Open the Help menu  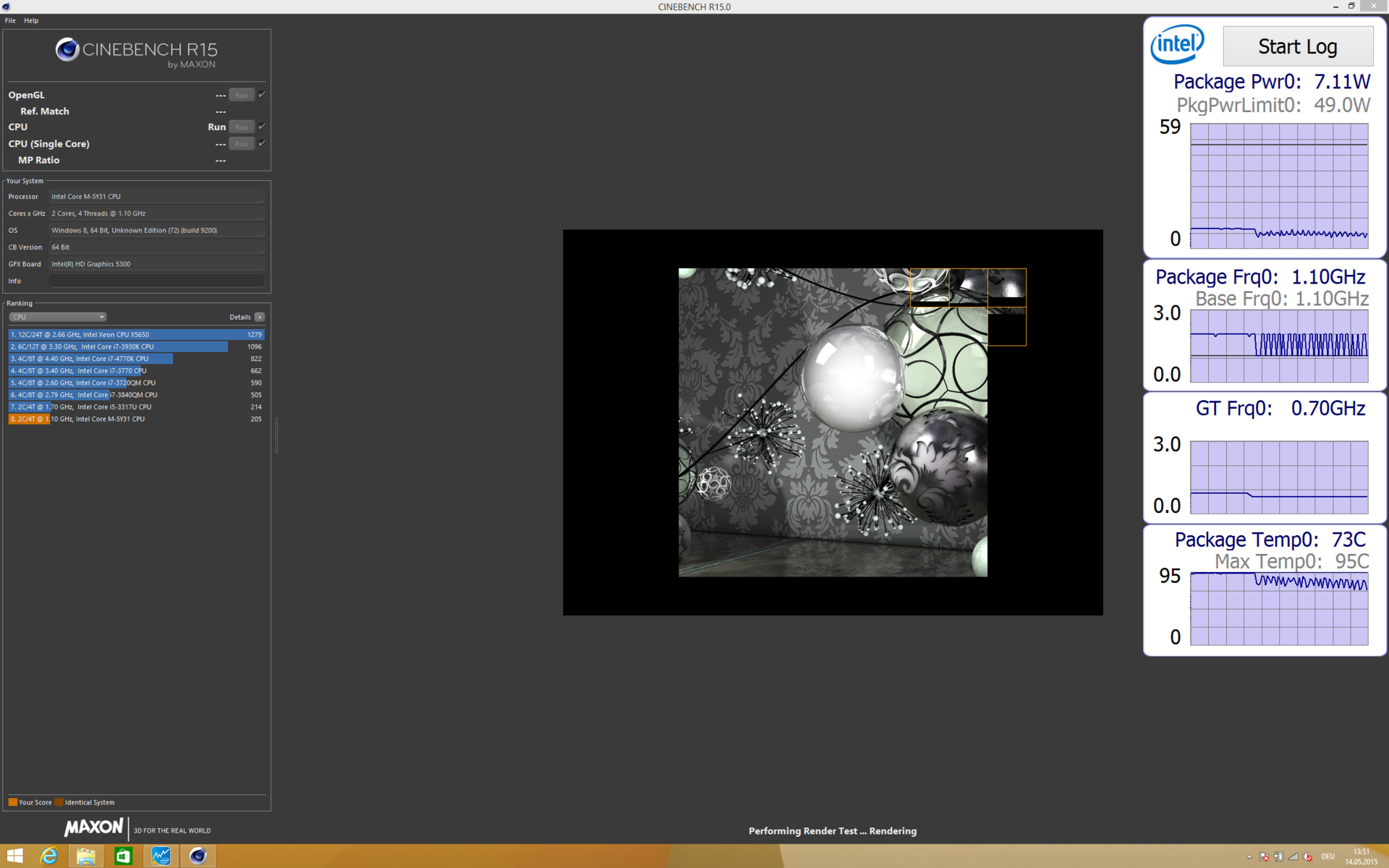tap(31, 20)
